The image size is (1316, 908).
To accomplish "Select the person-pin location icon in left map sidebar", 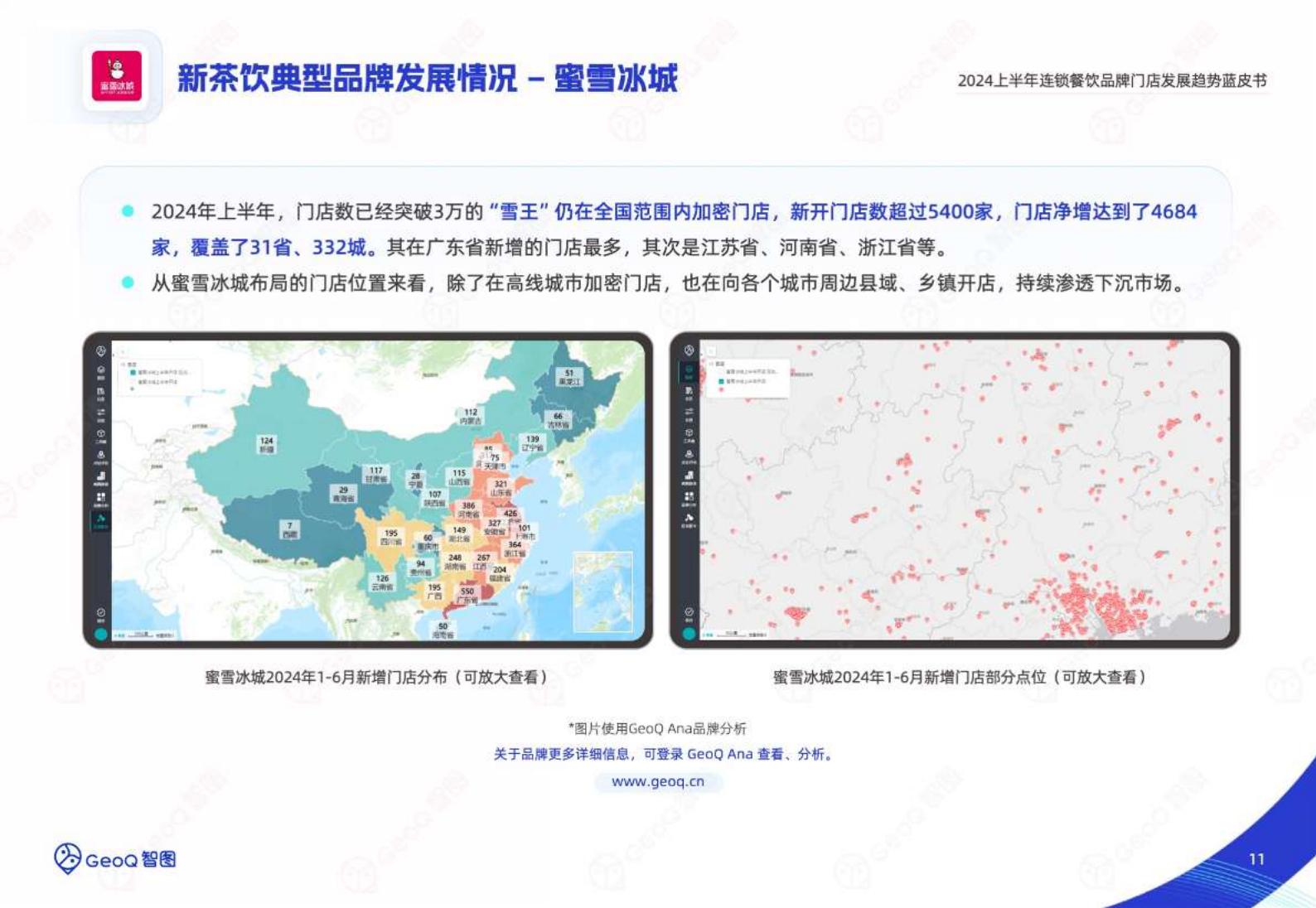I will 100,456.
